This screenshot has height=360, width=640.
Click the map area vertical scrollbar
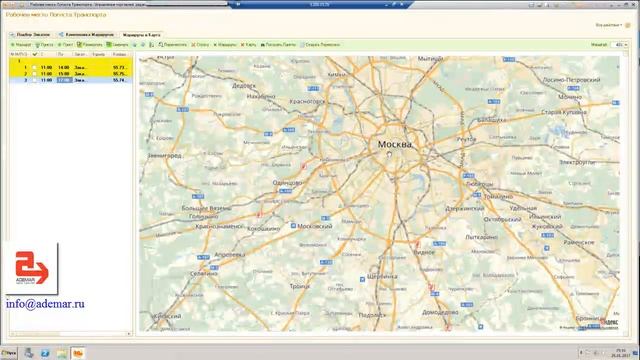click(625, 193)
